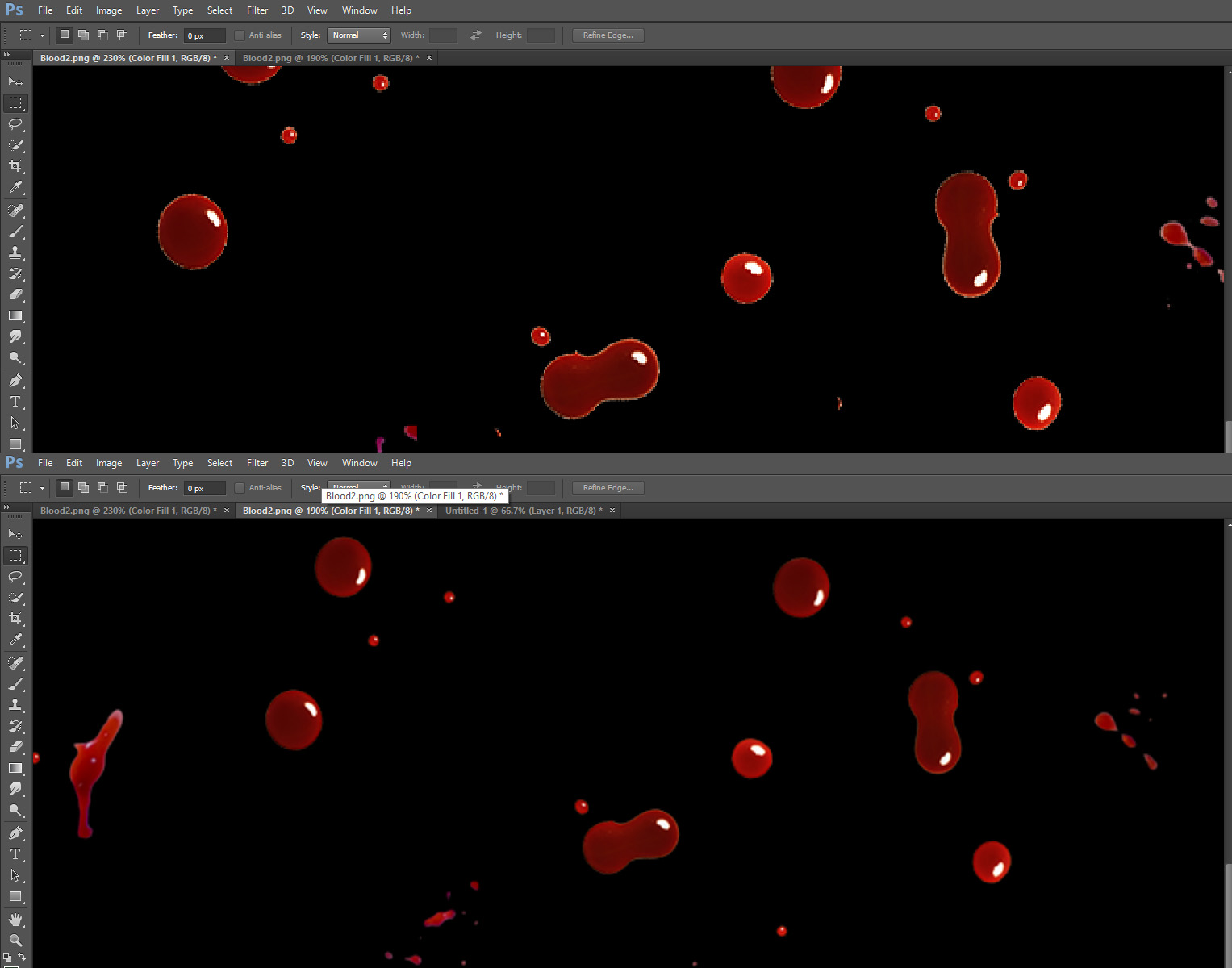Click Feather input field in bottom window
Image resolution: width=1232 pixels, height=968 pixels.
point(205,488)
